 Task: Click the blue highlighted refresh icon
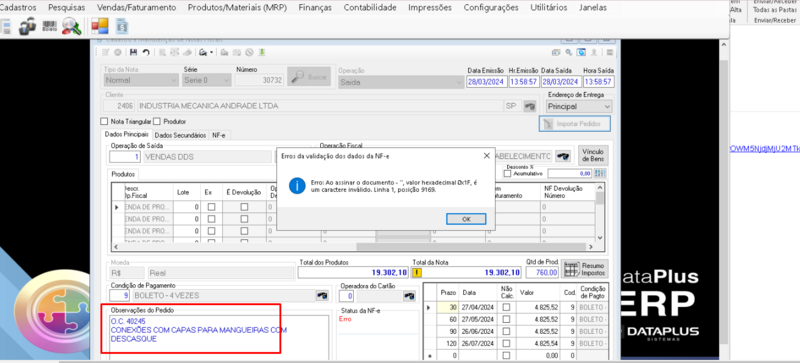(581, 52)
